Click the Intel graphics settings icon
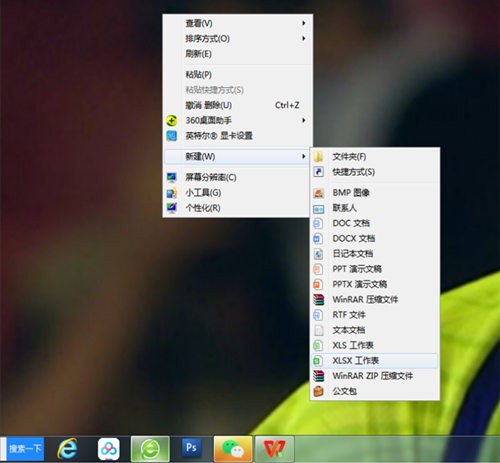Viewport: 500px width, 463px height. pyautogui.click(x=172, y=136)
